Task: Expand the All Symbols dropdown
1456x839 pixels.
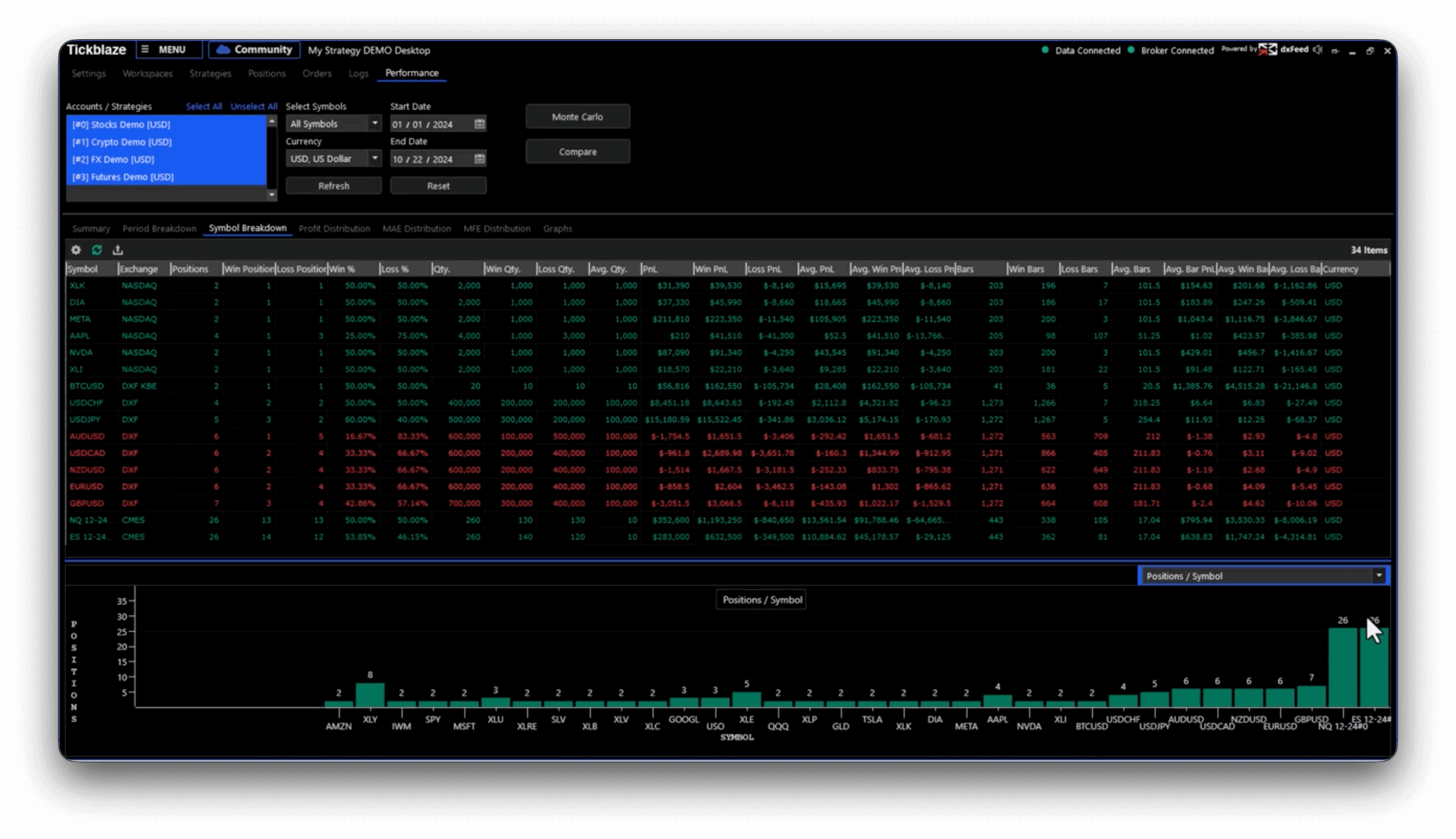Action: point(374,124)
